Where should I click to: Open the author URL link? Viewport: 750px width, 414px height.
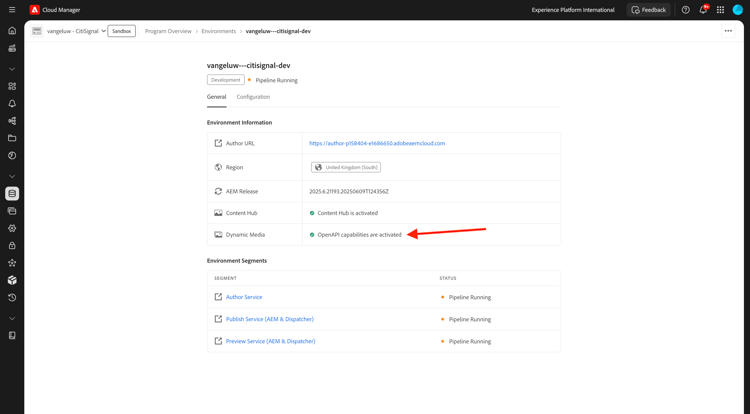pos(377,143)
